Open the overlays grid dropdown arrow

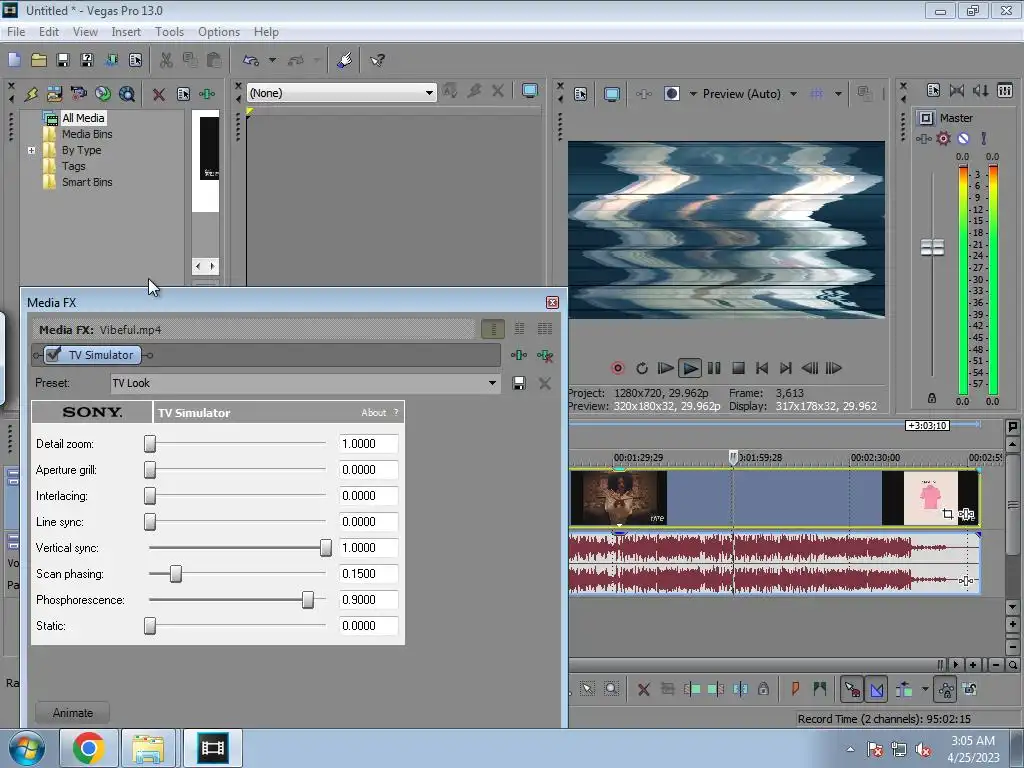838,94
